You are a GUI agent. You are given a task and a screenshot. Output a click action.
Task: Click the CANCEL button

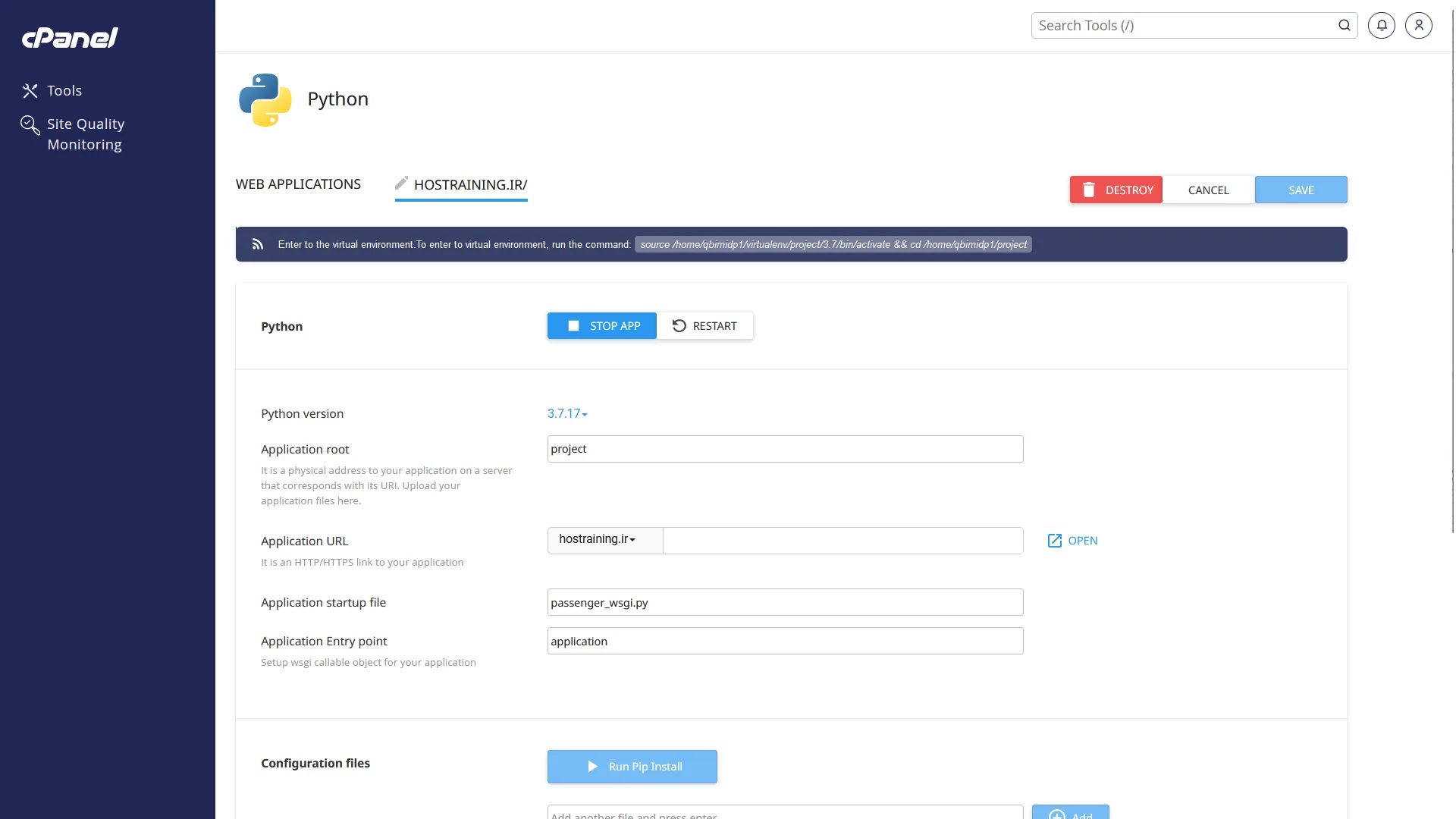[x=1208, y=190]
